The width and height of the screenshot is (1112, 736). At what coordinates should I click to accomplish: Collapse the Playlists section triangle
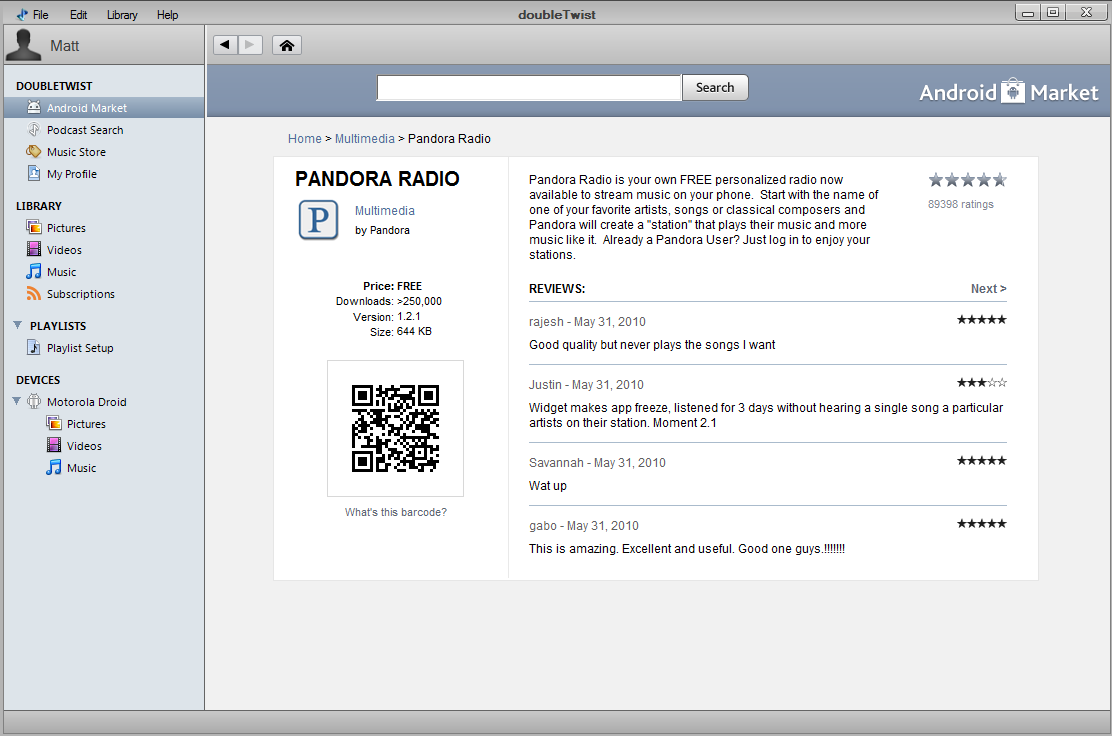pos(18,326)
